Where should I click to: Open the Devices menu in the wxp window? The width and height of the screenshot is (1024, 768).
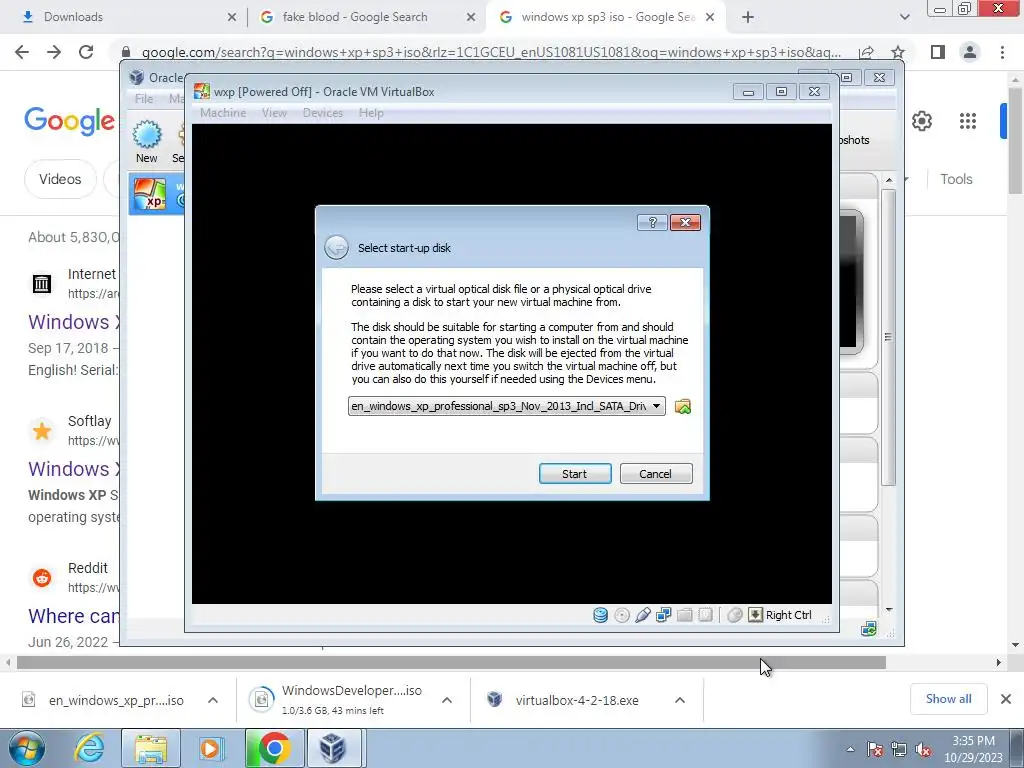click(323, 113)
